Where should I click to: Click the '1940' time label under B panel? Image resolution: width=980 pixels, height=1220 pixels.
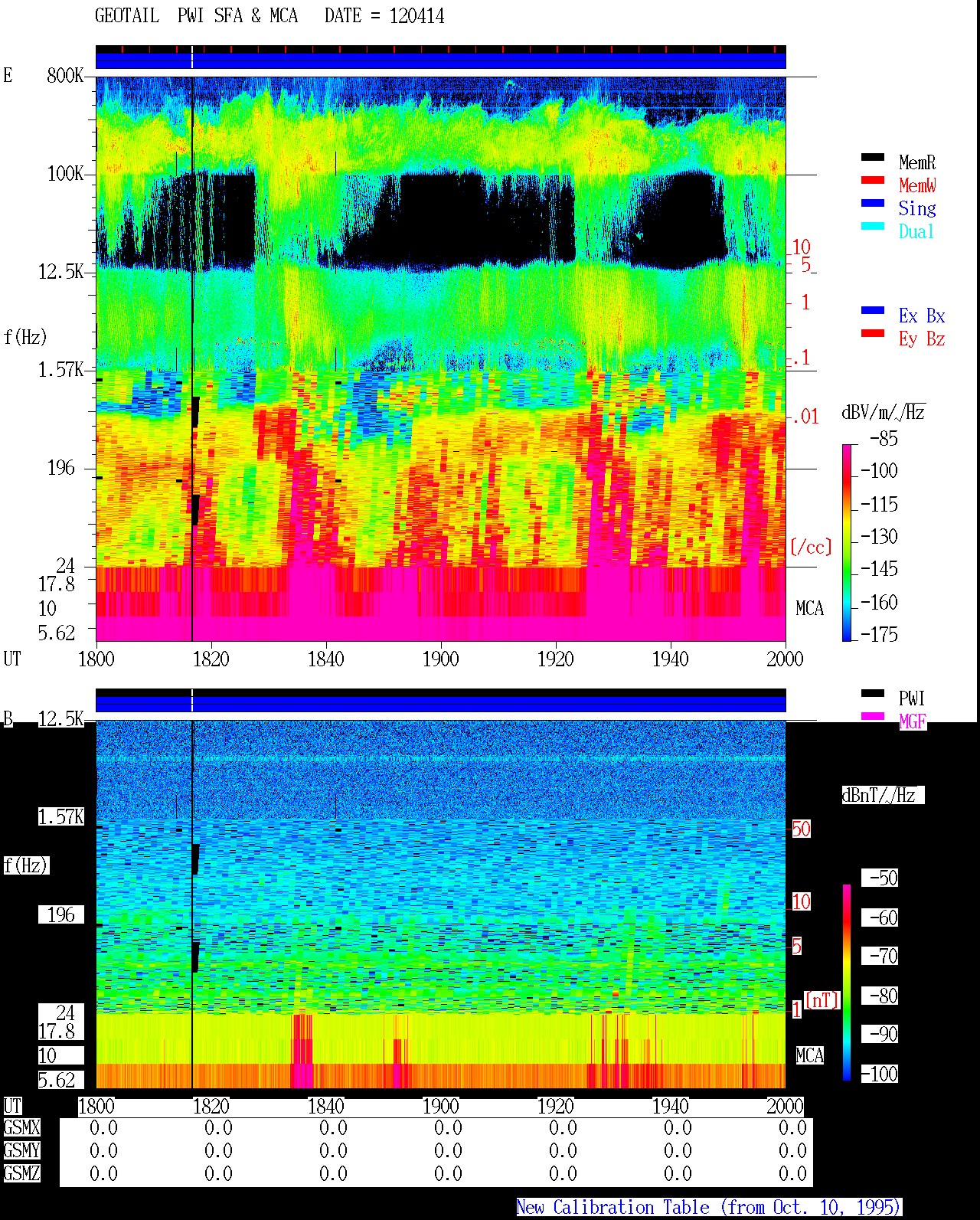coord(670,1106)
